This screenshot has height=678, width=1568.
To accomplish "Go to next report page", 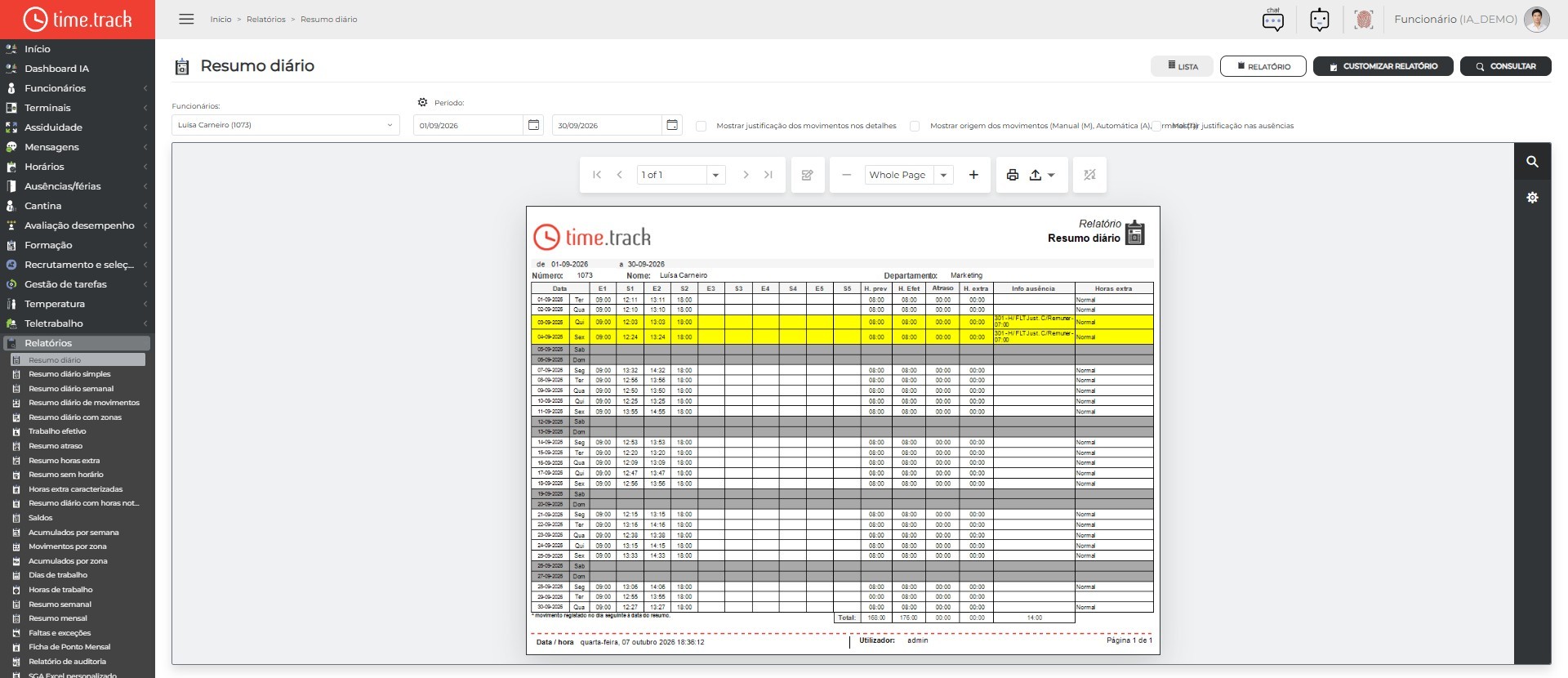I will 746,175.
